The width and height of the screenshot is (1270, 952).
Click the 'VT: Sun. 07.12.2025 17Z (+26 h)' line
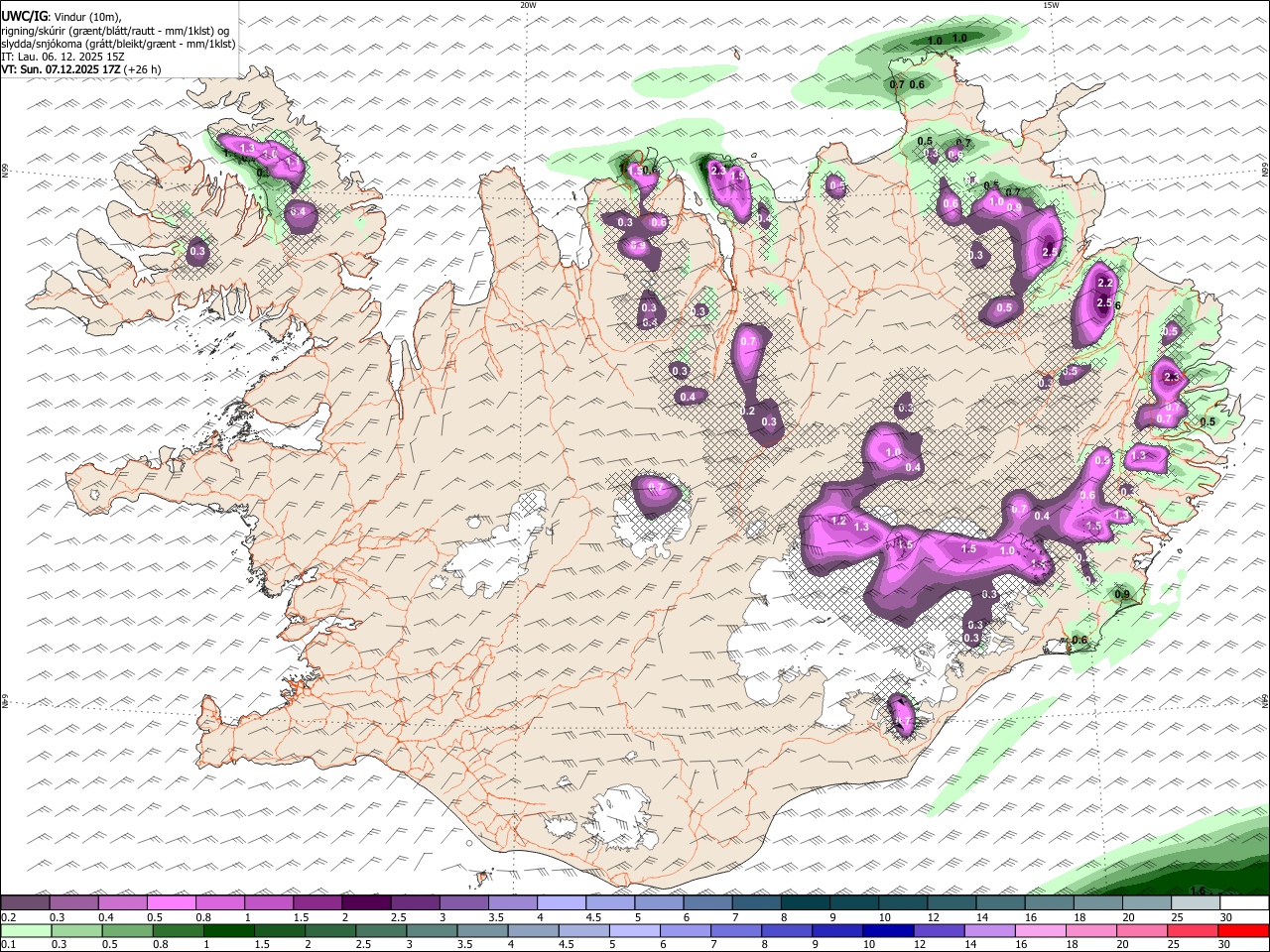(x=81, y=69)
